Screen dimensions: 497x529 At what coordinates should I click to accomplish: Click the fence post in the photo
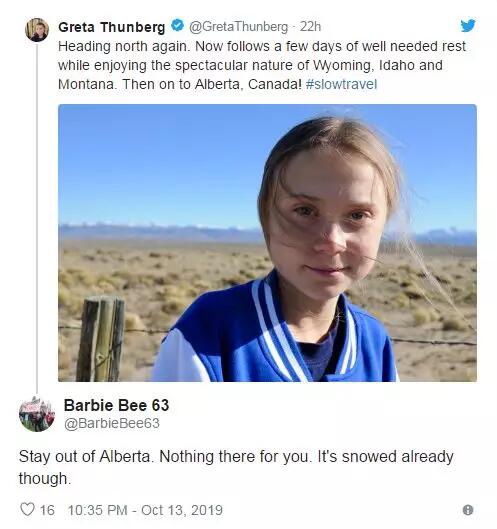tap(101, 338)
